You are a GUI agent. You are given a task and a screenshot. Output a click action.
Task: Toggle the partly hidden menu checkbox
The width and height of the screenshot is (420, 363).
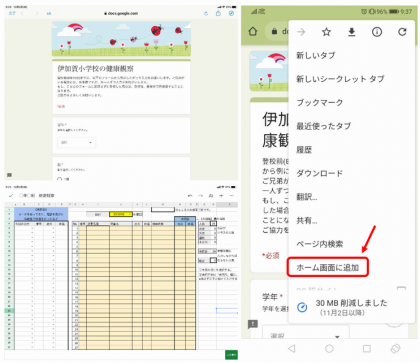[x=401, y=289]
